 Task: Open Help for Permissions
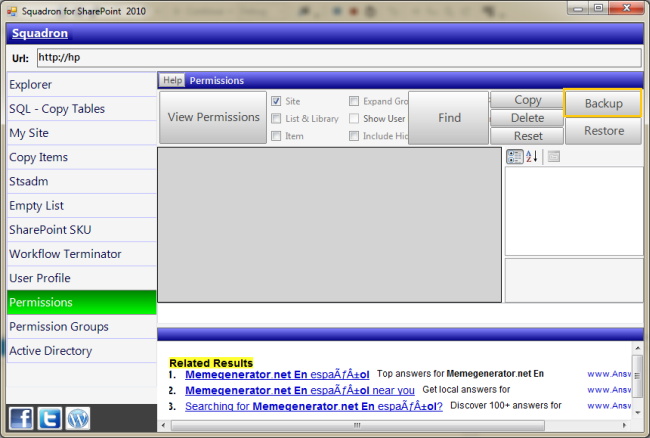coord(172,80)
